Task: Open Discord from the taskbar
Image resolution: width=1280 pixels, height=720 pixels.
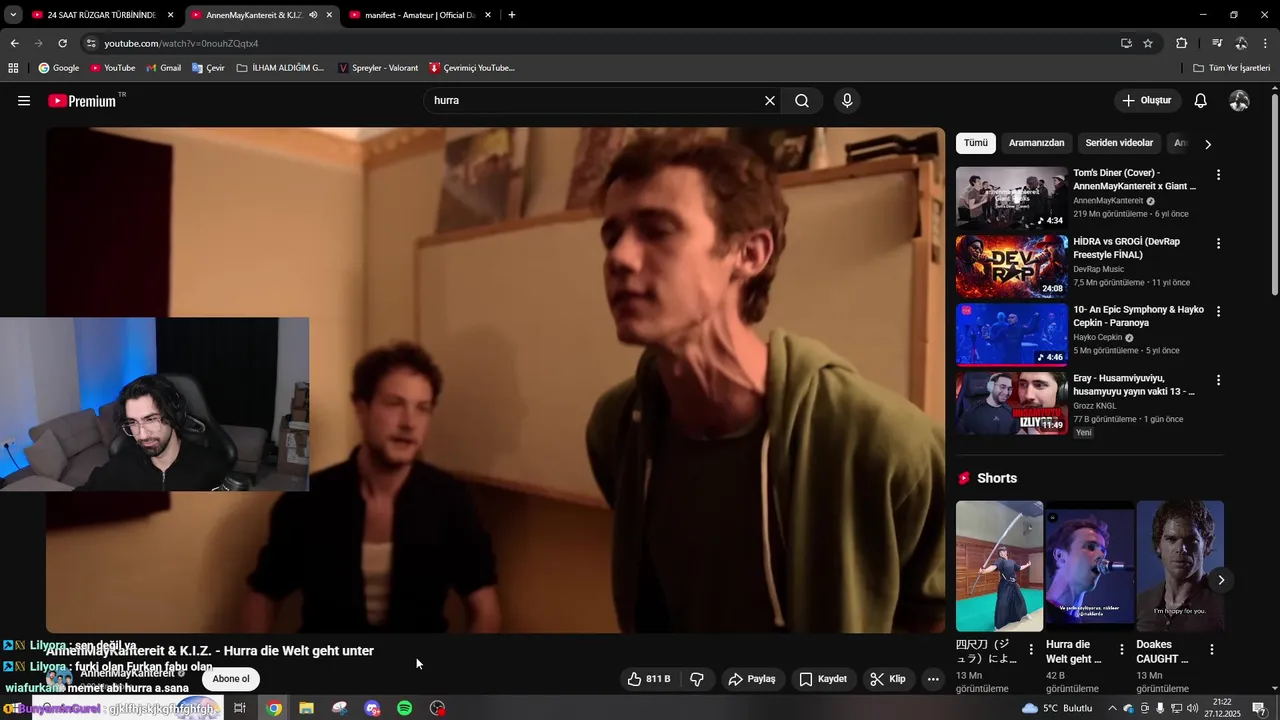Action: click(x=372, y=708)
